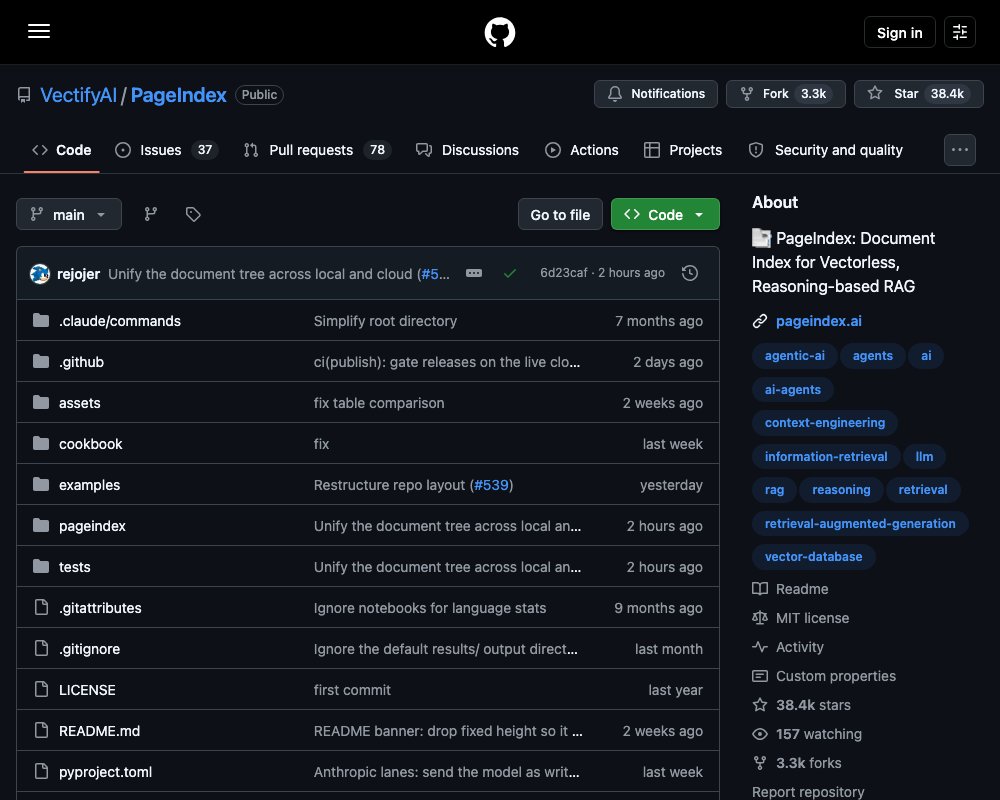Viewport: 1000px width, 800px height.
Task: Click the pyproject.toml file icon
Action: (x=41, y=771)
